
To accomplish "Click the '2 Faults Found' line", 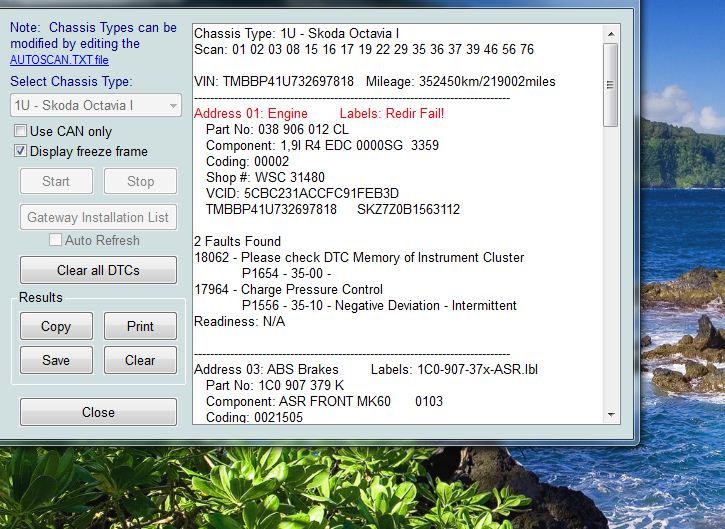I will click(237, 241).
